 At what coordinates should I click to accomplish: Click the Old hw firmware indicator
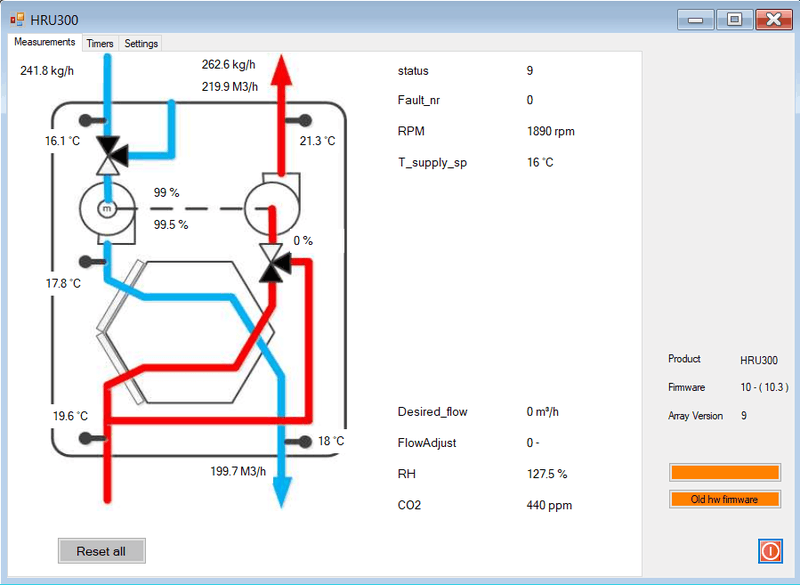[724, 499]
